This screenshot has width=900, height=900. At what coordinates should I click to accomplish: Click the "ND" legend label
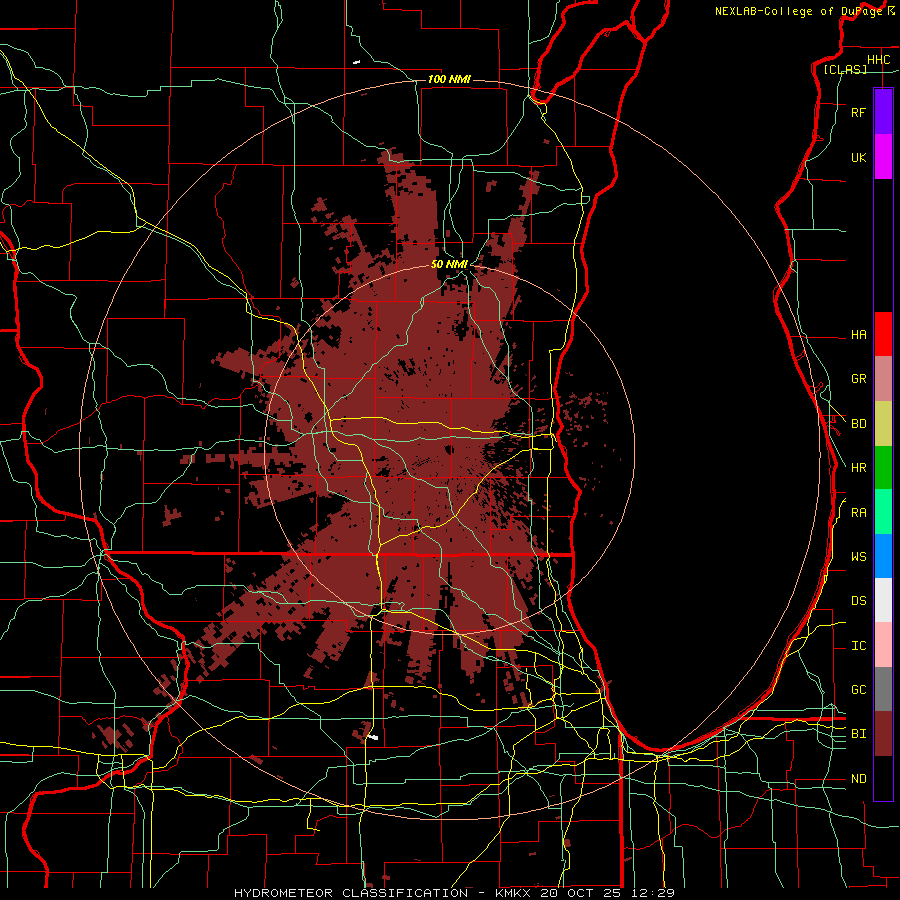(858, 779)
